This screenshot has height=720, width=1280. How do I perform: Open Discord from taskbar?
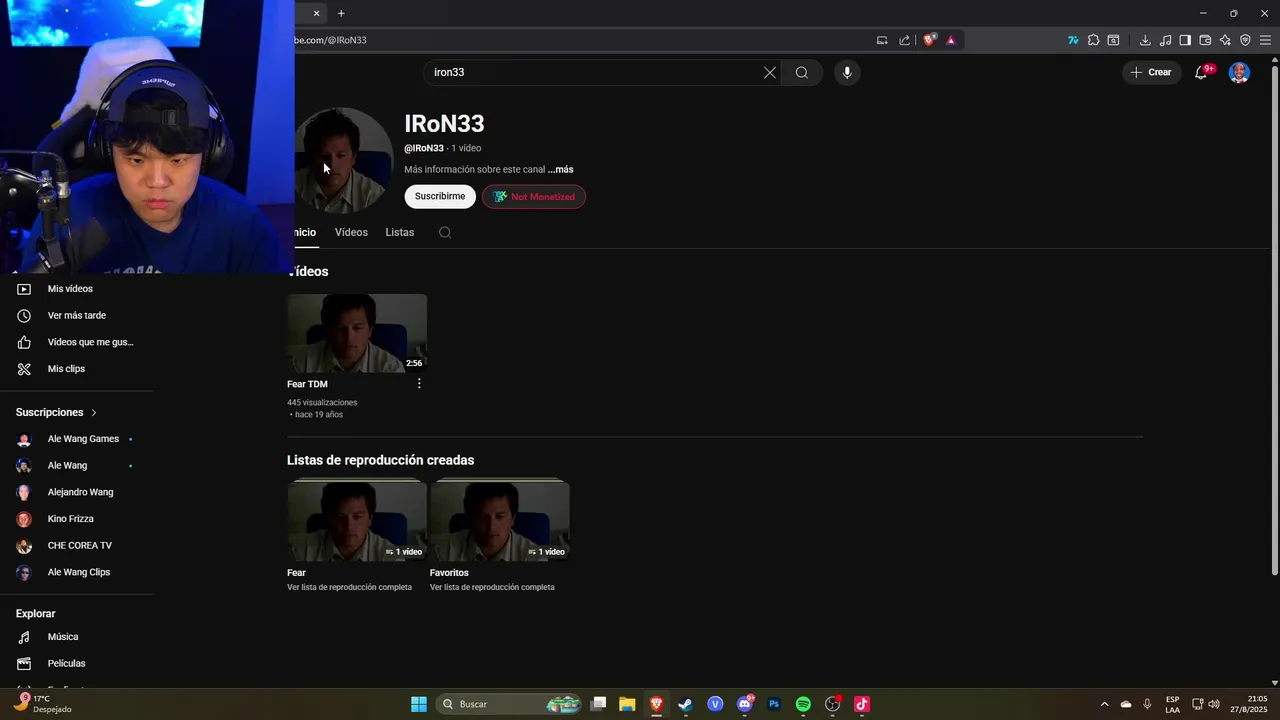coord(745,704)
